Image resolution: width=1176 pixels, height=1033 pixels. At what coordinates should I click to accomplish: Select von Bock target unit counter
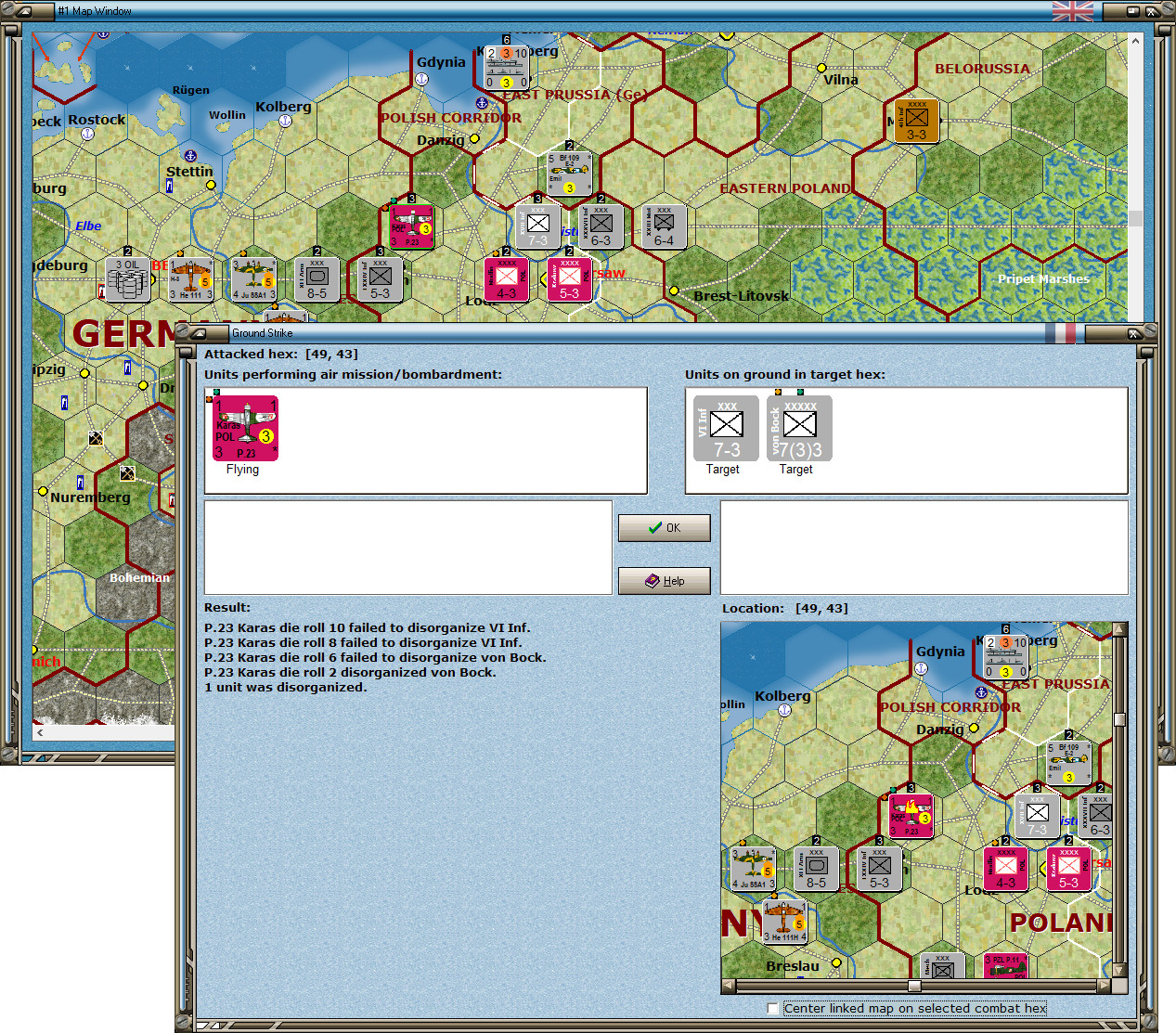coord(799,429)
